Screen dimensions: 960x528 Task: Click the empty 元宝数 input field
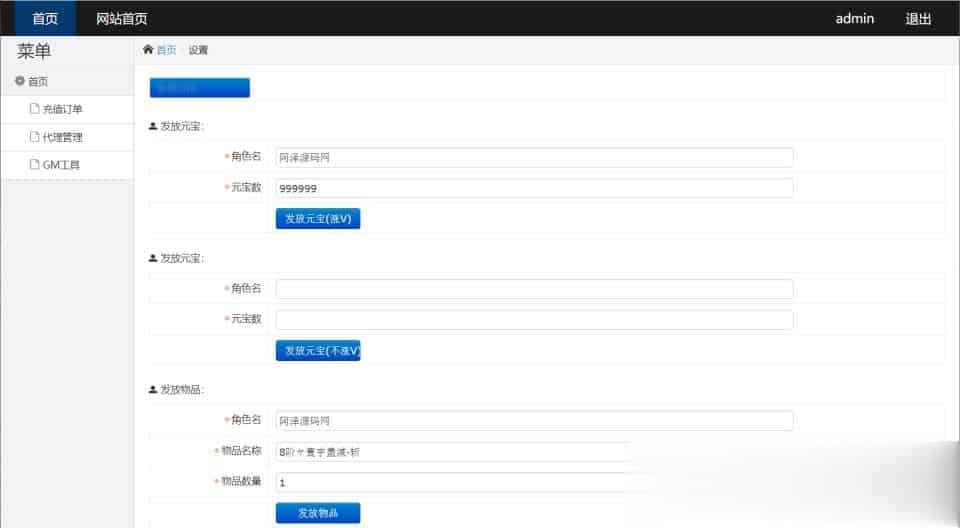click(x=534, y=320)
